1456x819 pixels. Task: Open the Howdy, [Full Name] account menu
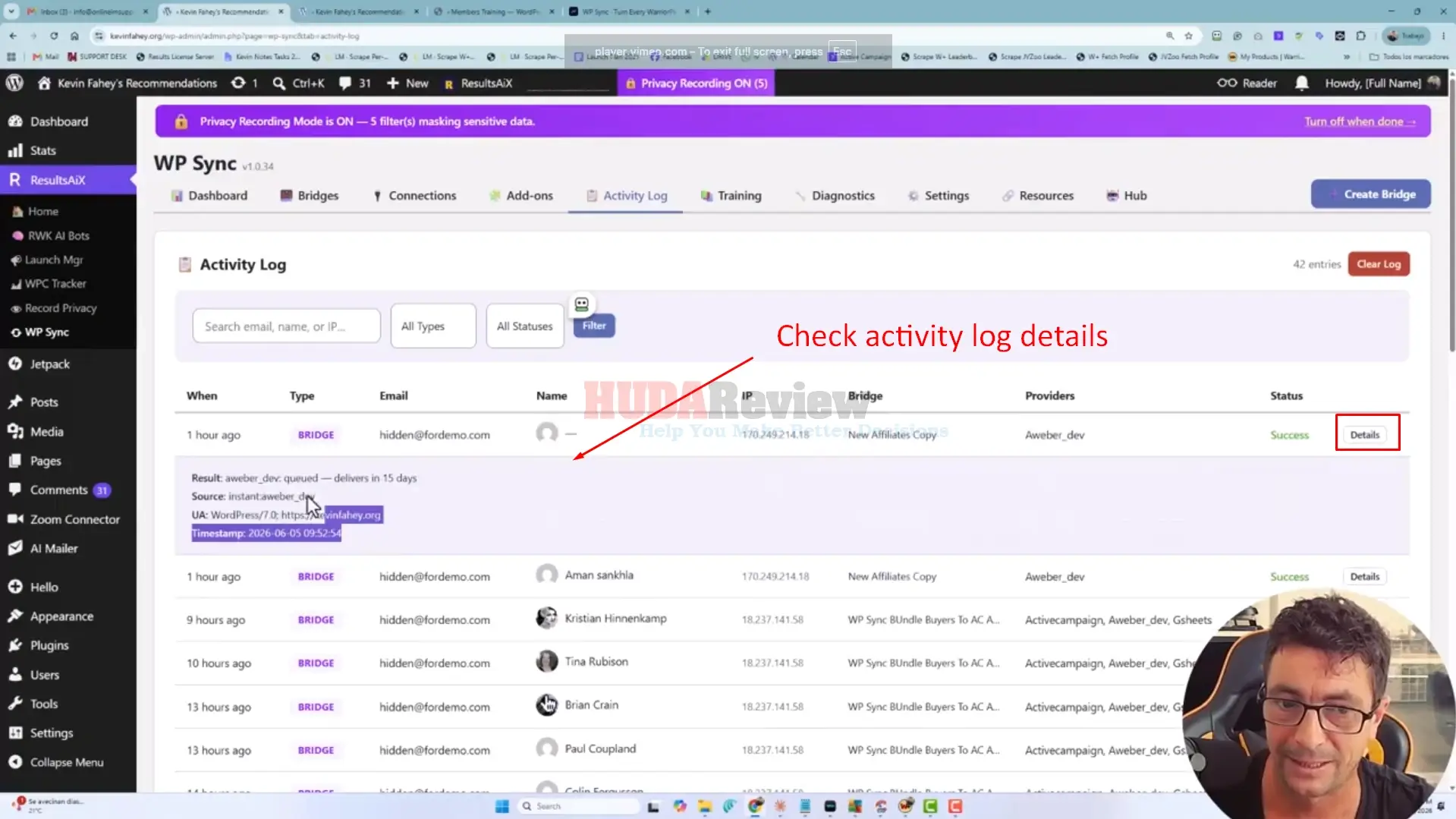click(1382, 83)
